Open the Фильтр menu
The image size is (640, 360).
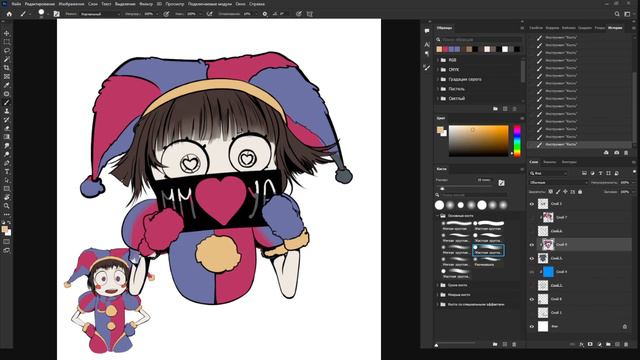coord(146,4)
